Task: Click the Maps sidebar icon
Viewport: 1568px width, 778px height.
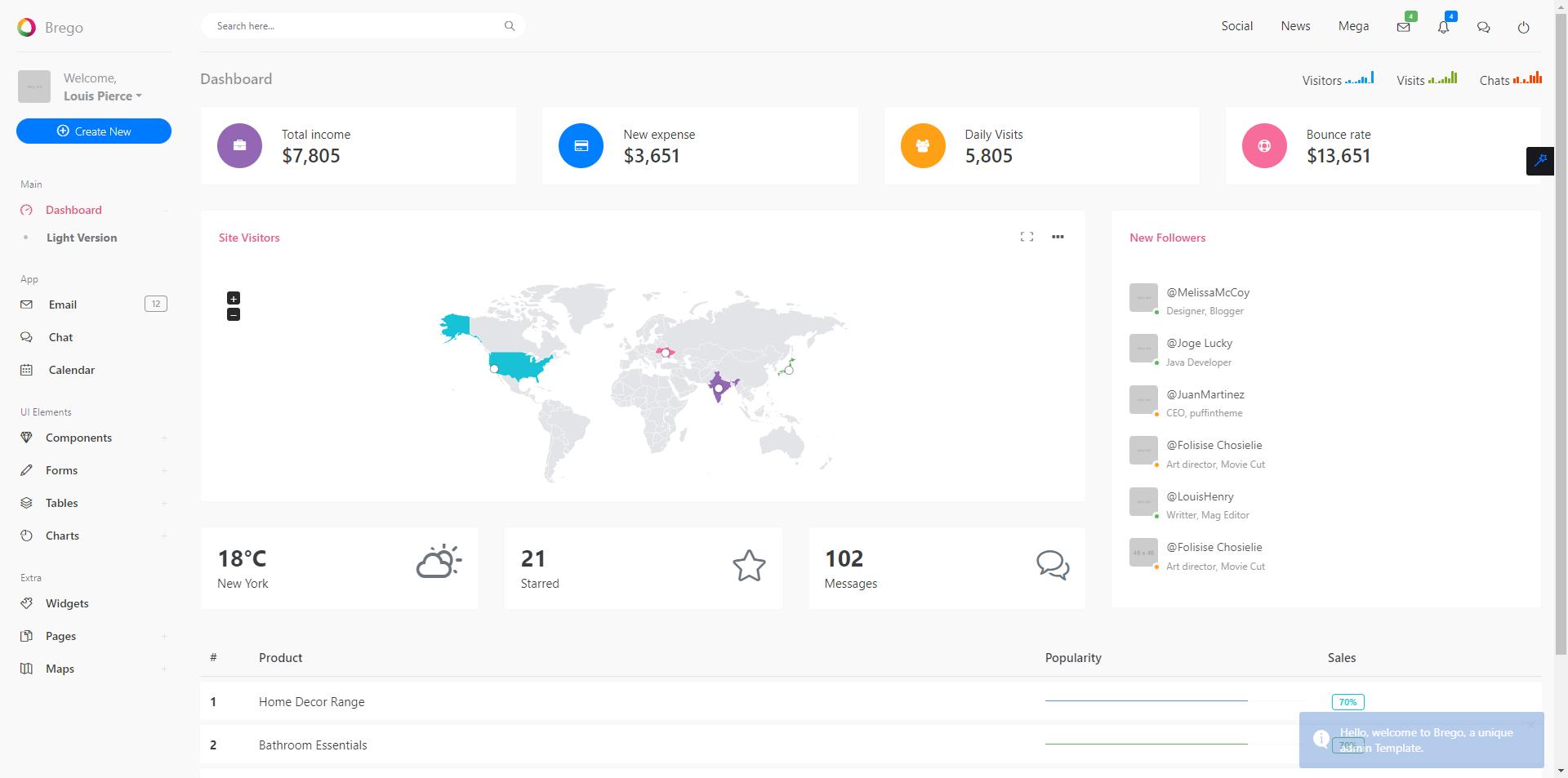Action: pyautogui.click(x=26, y=669)
